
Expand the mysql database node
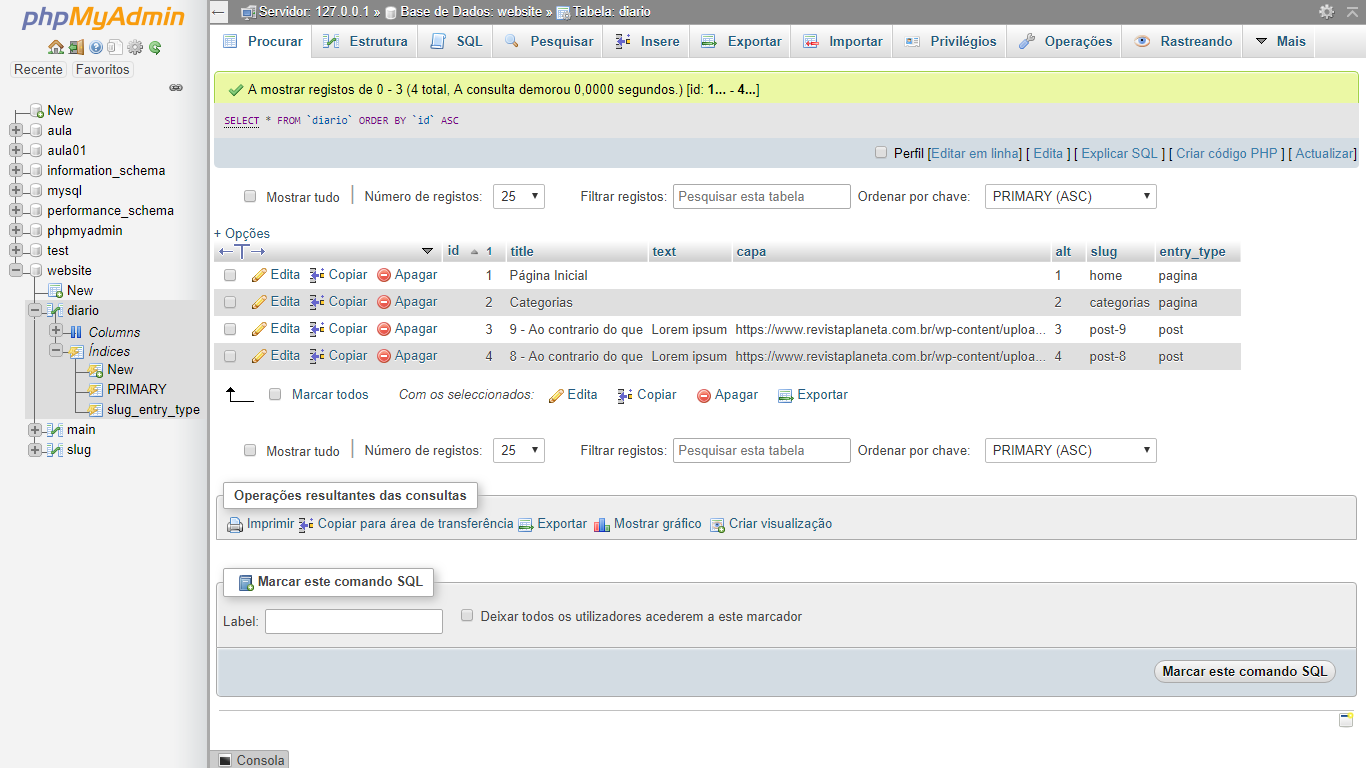16,191
